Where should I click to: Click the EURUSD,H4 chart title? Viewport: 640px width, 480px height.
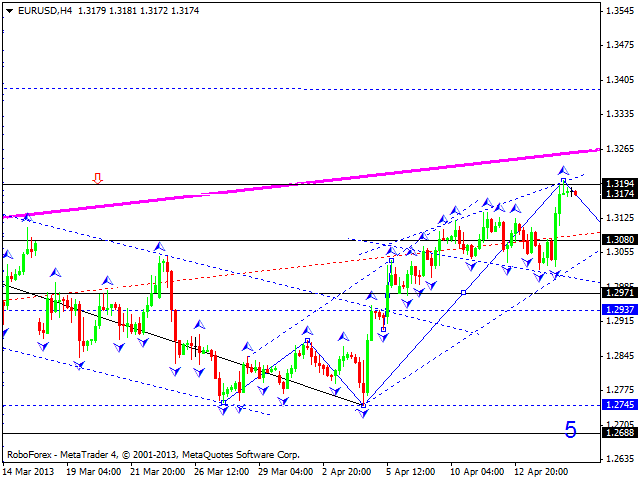36,10
